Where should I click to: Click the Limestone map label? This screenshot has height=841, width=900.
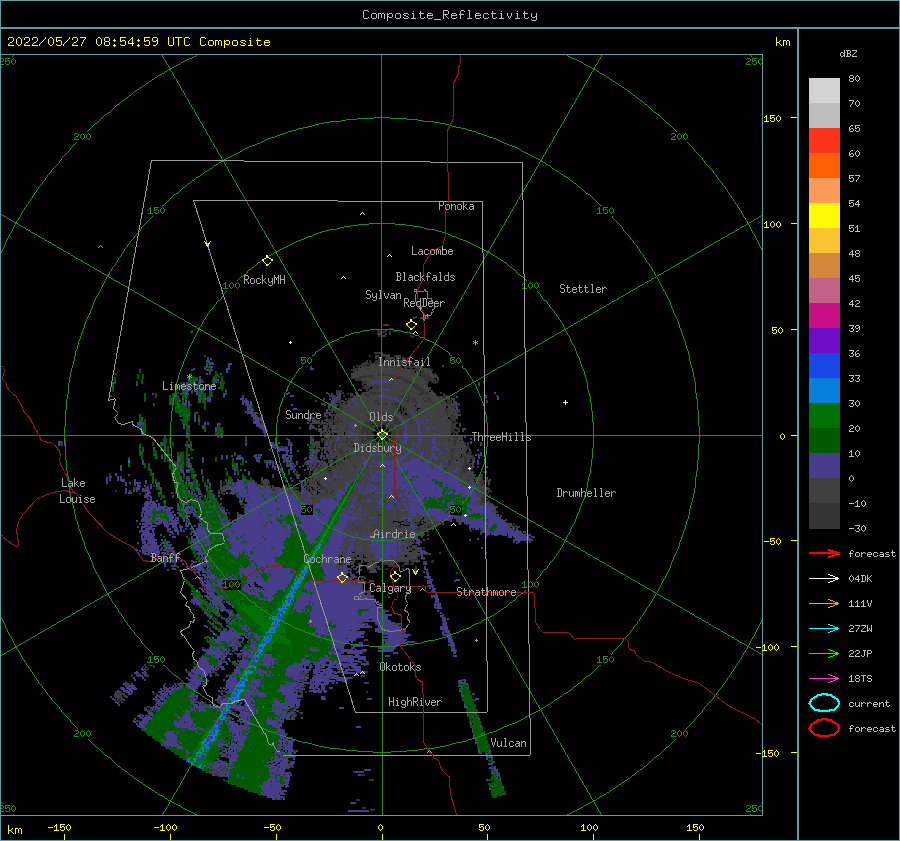[x=189, y=386]
